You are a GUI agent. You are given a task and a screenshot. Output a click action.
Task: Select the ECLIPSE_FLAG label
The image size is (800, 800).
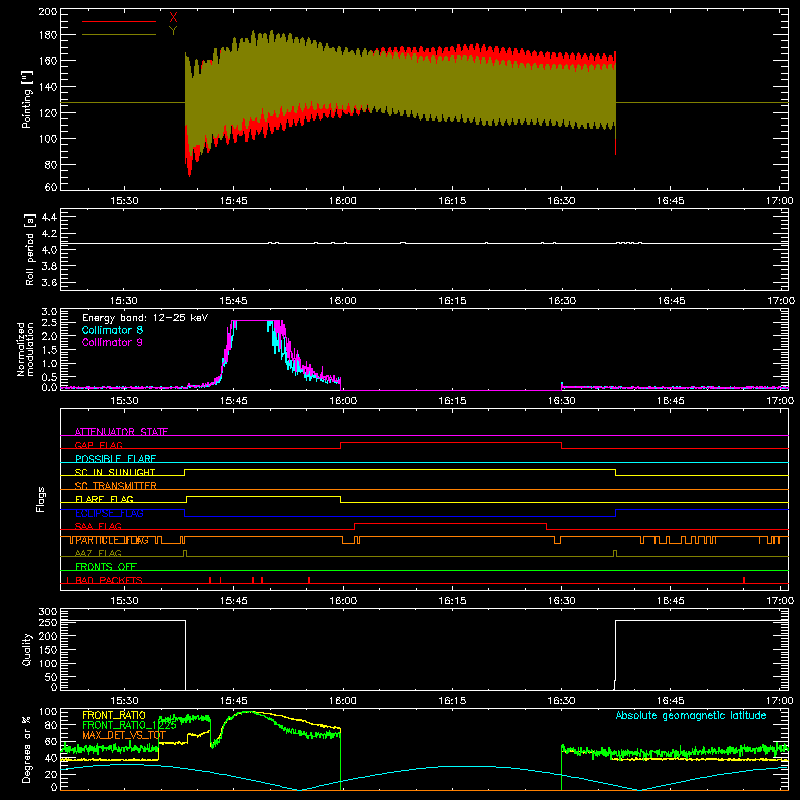pyautogui.click(x=109, y=513)
